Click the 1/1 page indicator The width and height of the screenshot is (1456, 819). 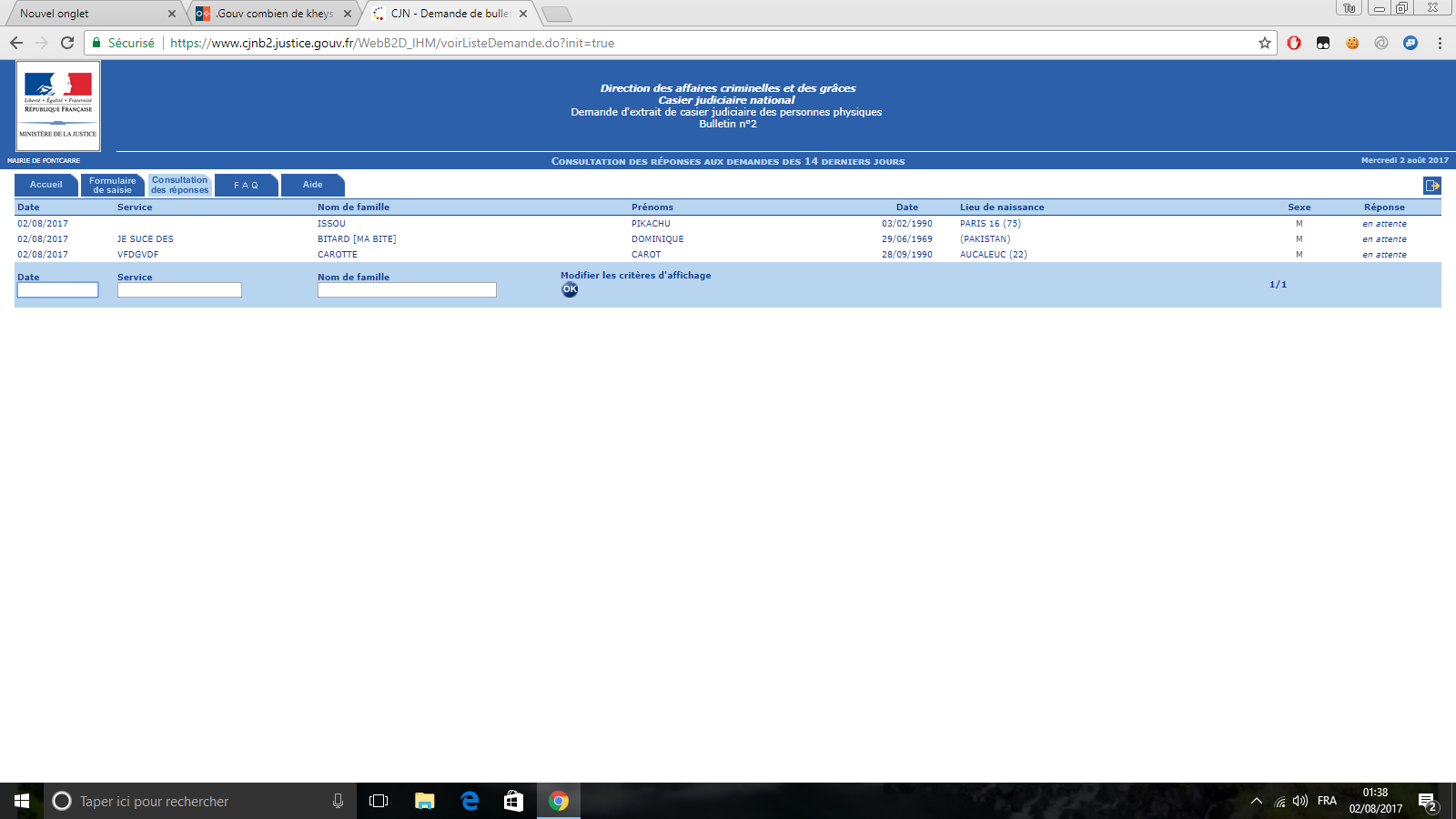point(1279,285)
